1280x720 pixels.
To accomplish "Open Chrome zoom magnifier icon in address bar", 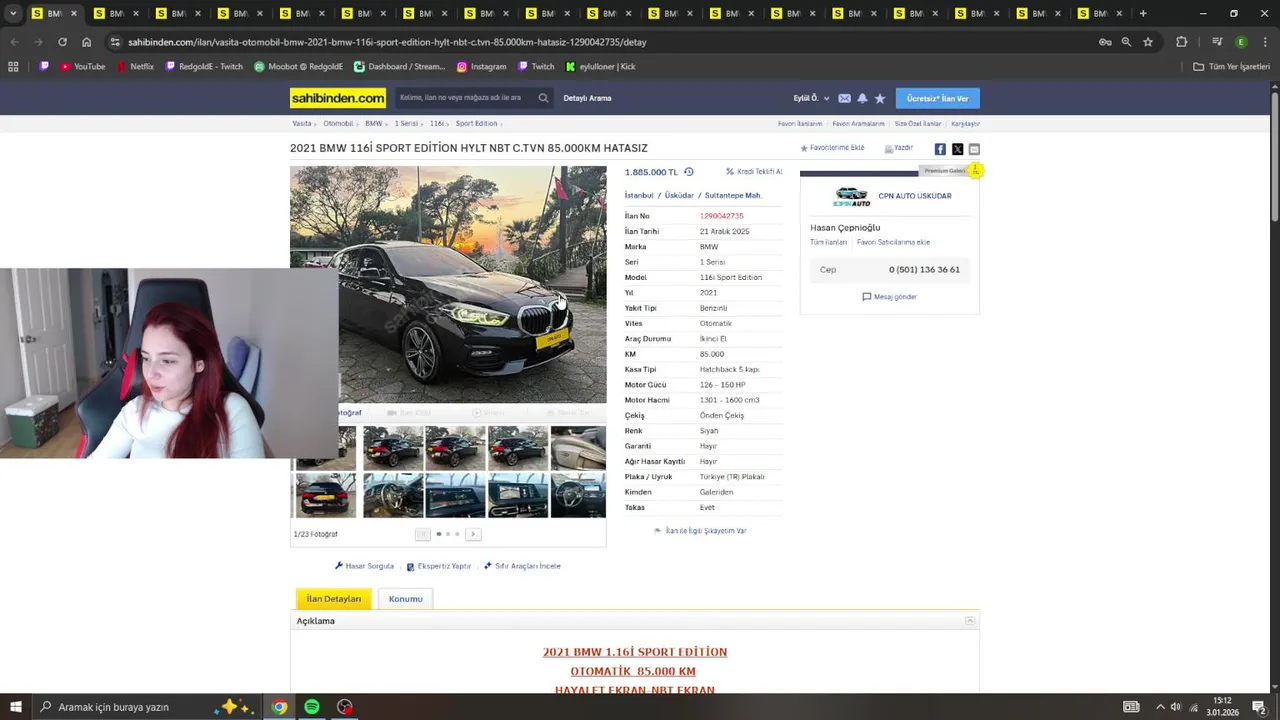I will tap(1126, 42).
